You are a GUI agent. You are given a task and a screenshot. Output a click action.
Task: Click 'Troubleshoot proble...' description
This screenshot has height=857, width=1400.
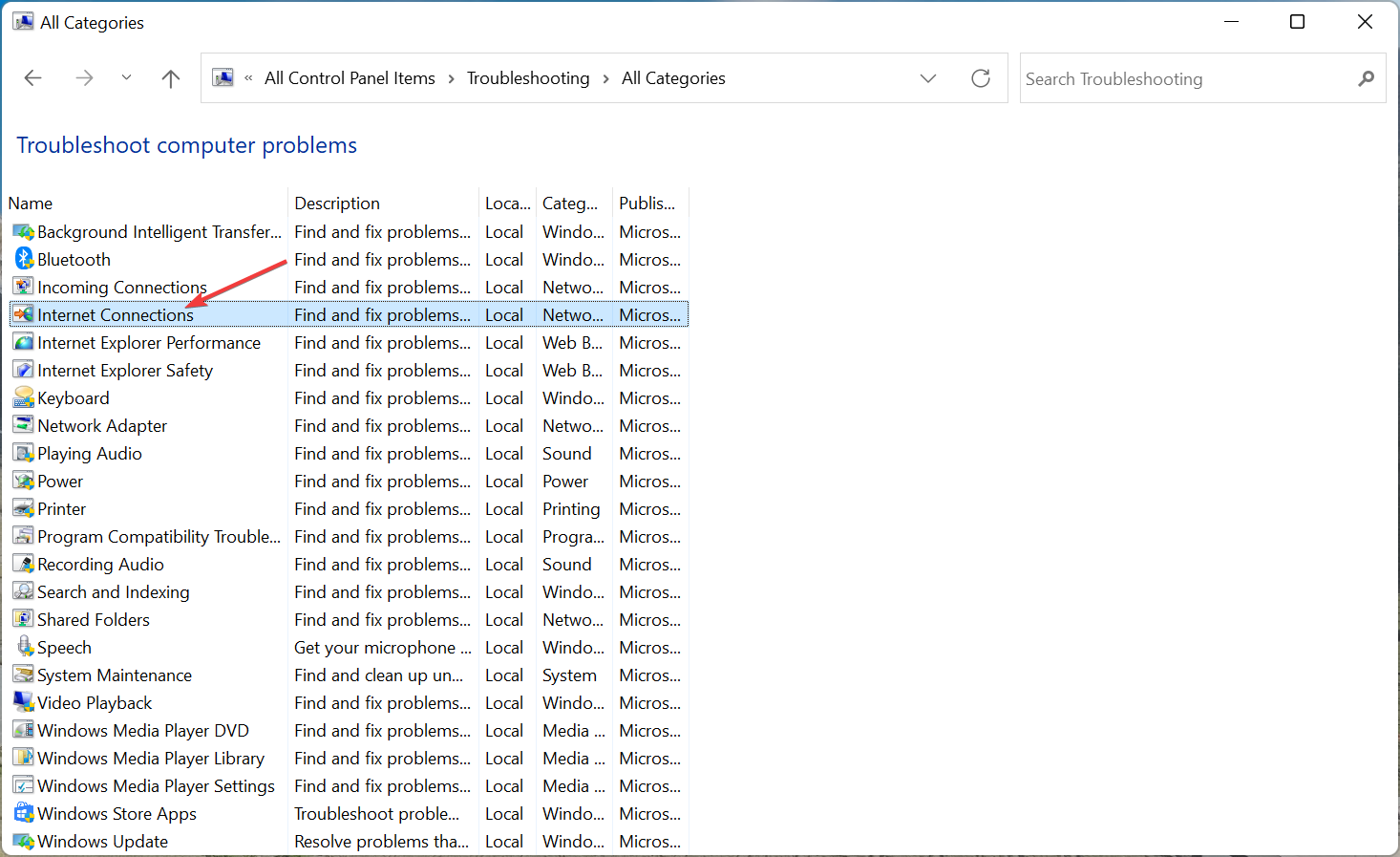click(x=376, y=814)
